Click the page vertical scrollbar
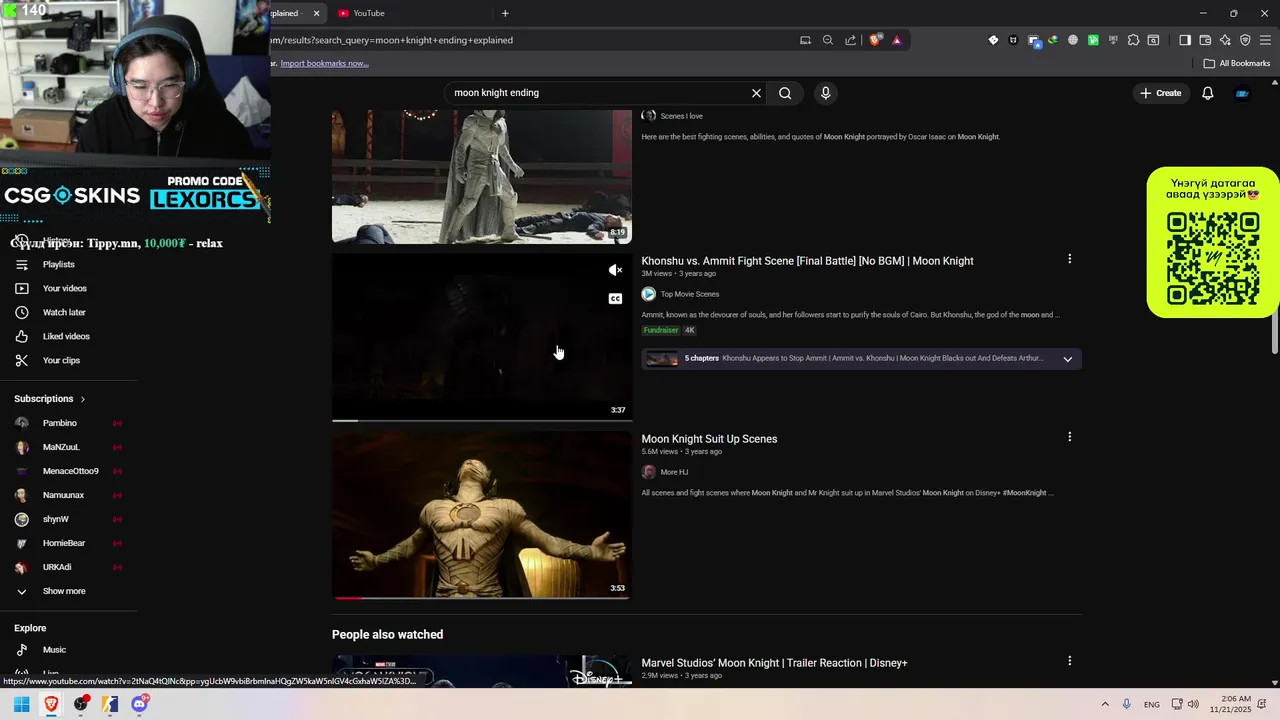Screen dimensions: 1280x720 coord(1274,330)
